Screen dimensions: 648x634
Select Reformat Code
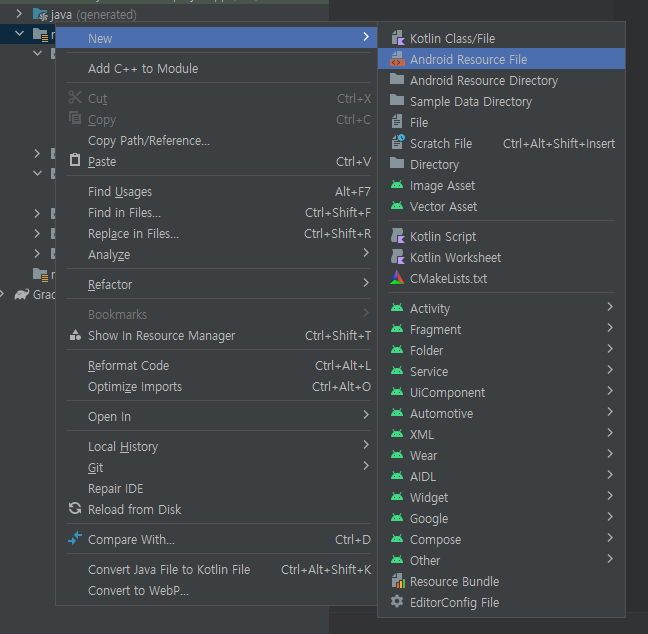point(216,365)
